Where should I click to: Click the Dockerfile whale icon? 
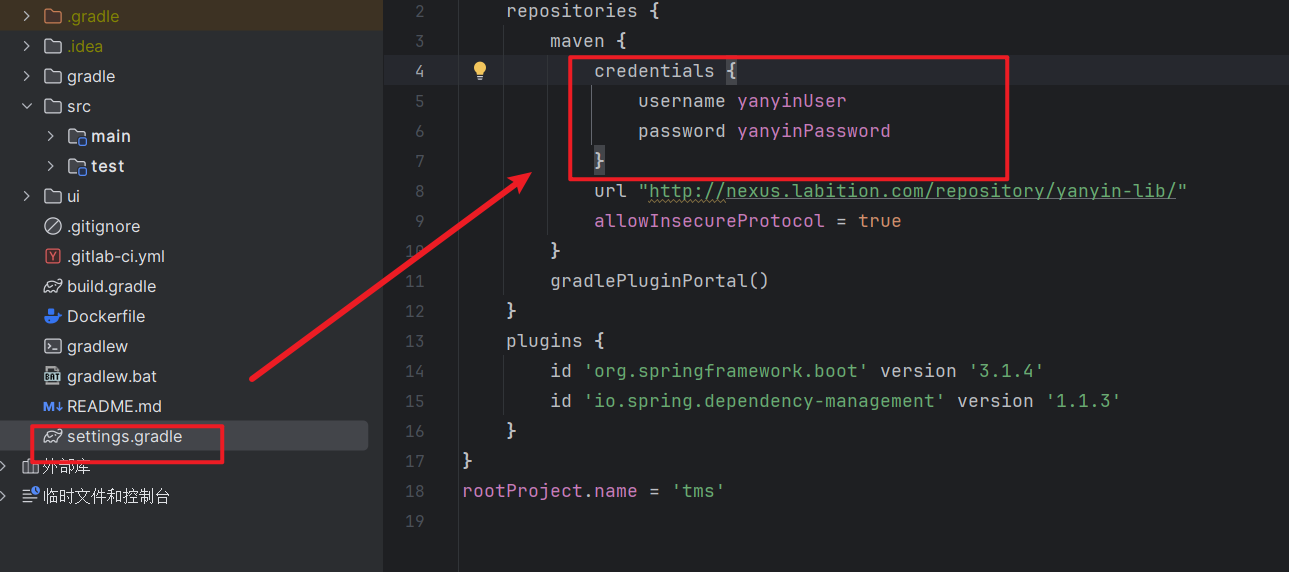coord(53,316)
